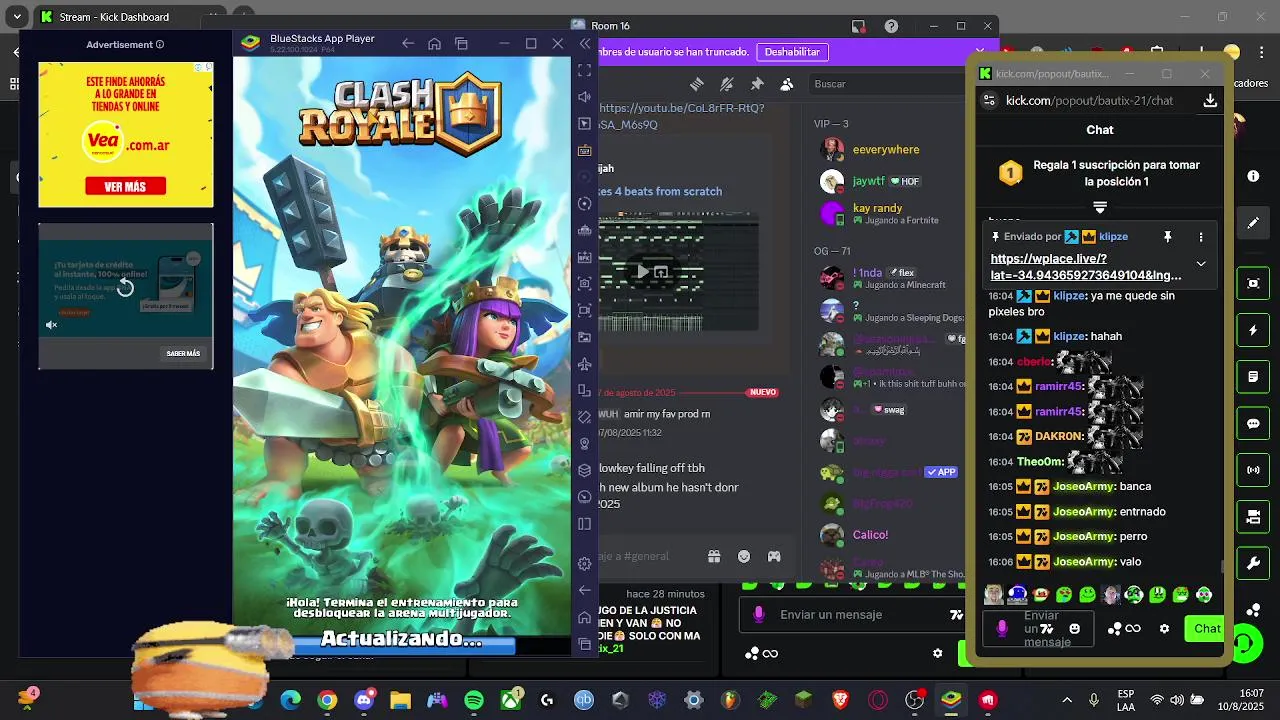The image size is (1280, 720).
Task: Click the chat bubble icon in right rail
Action: pos(1253,423)
